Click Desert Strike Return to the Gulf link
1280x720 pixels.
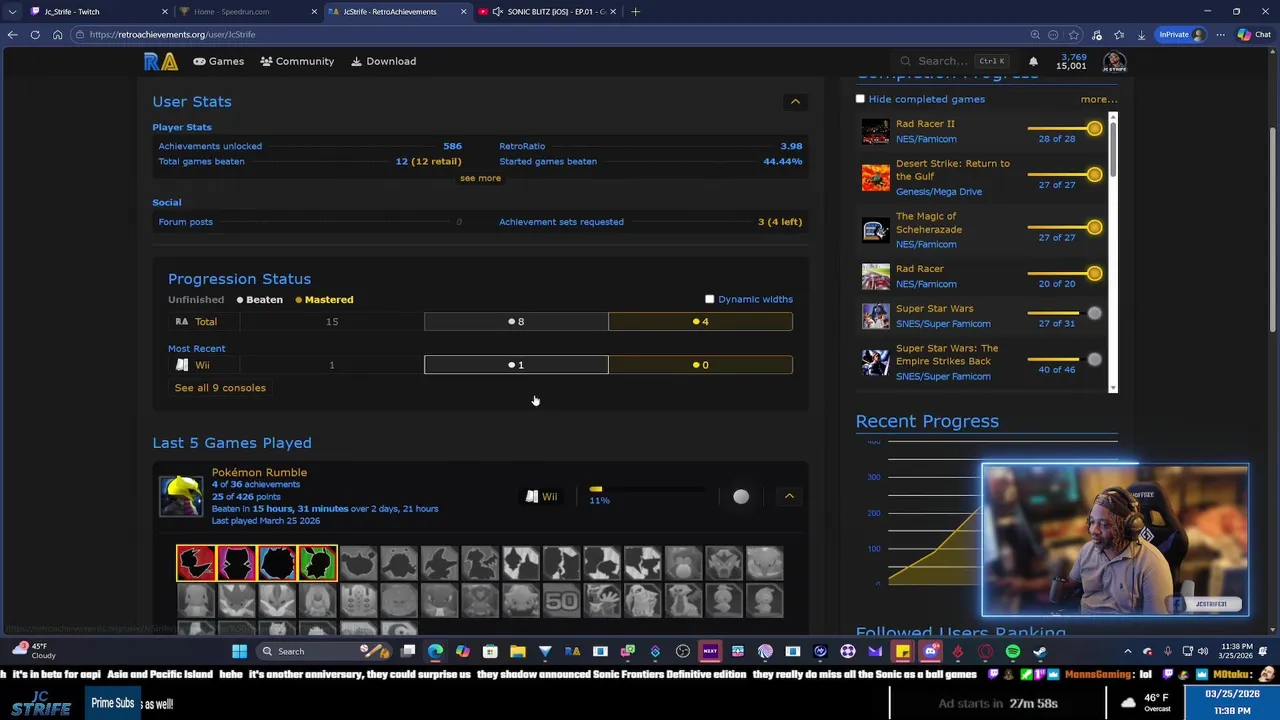(x=952, y=170)
